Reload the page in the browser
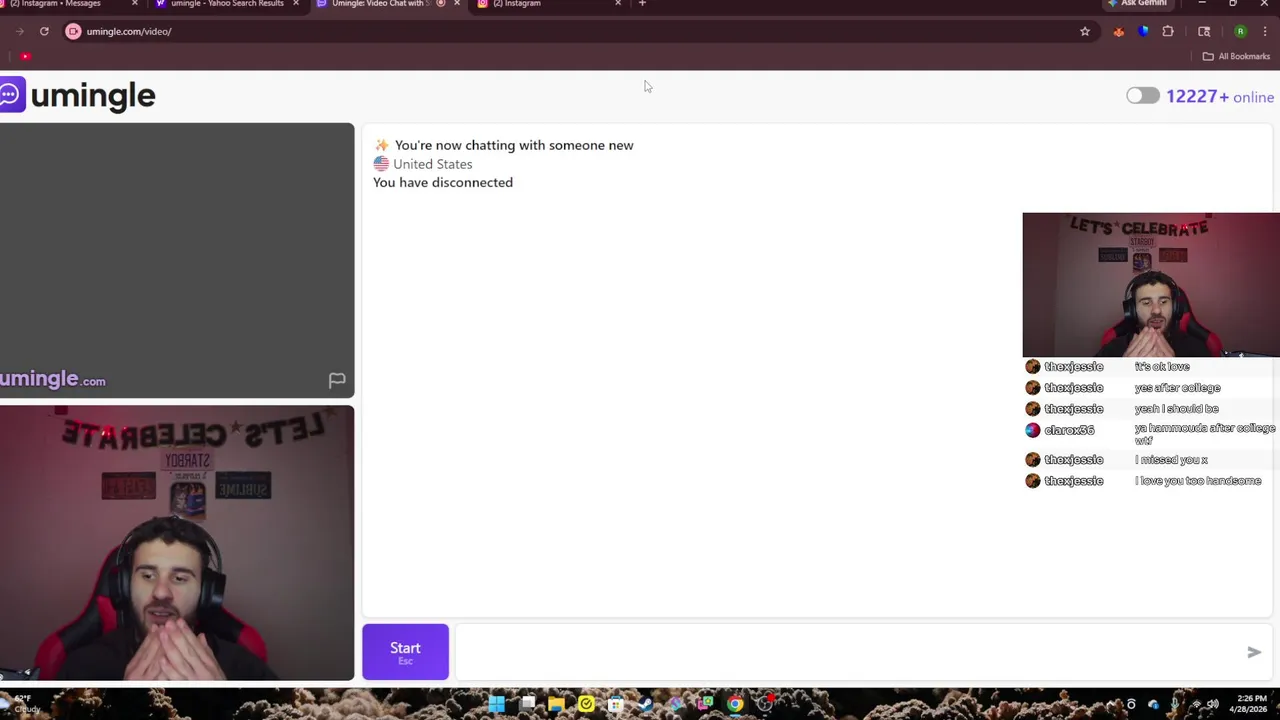The image size is (1280, 720). [44, 31]
